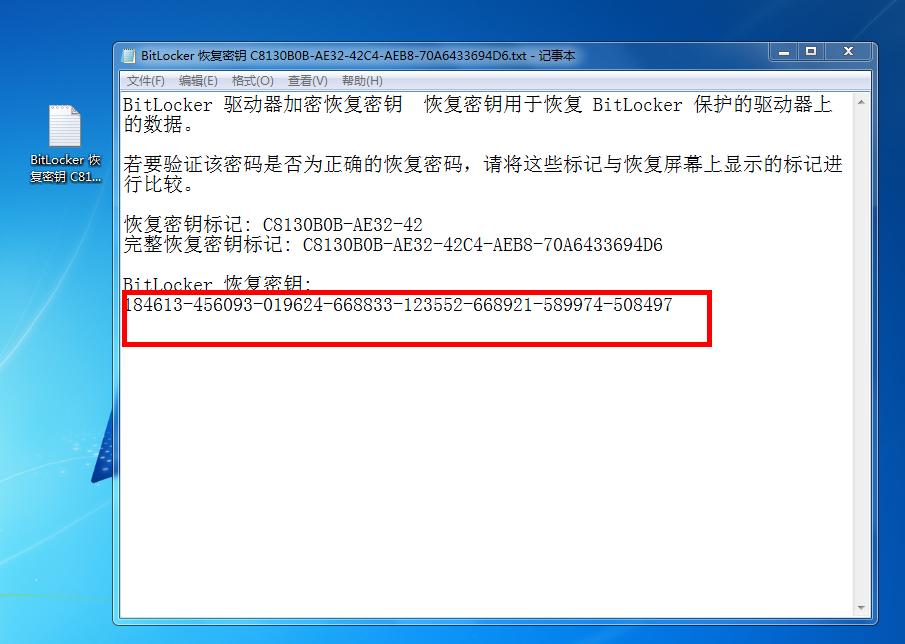Viewport: 905px width, 644px height.
Task: Maximize the Notepad window
Action: (x=811, y=52)
